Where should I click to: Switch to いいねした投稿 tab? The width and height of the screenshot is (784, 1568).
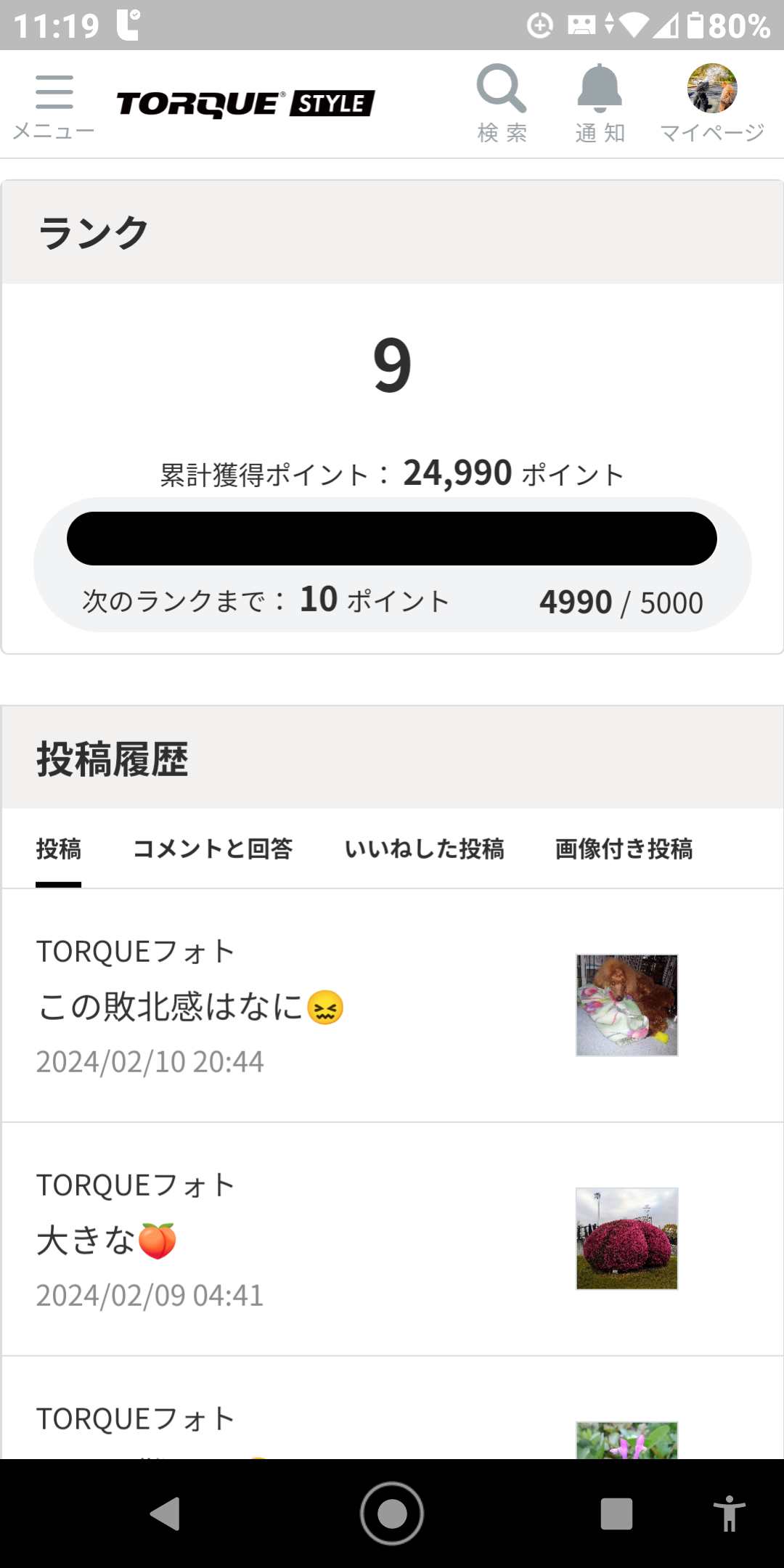[x=424, y=849]
